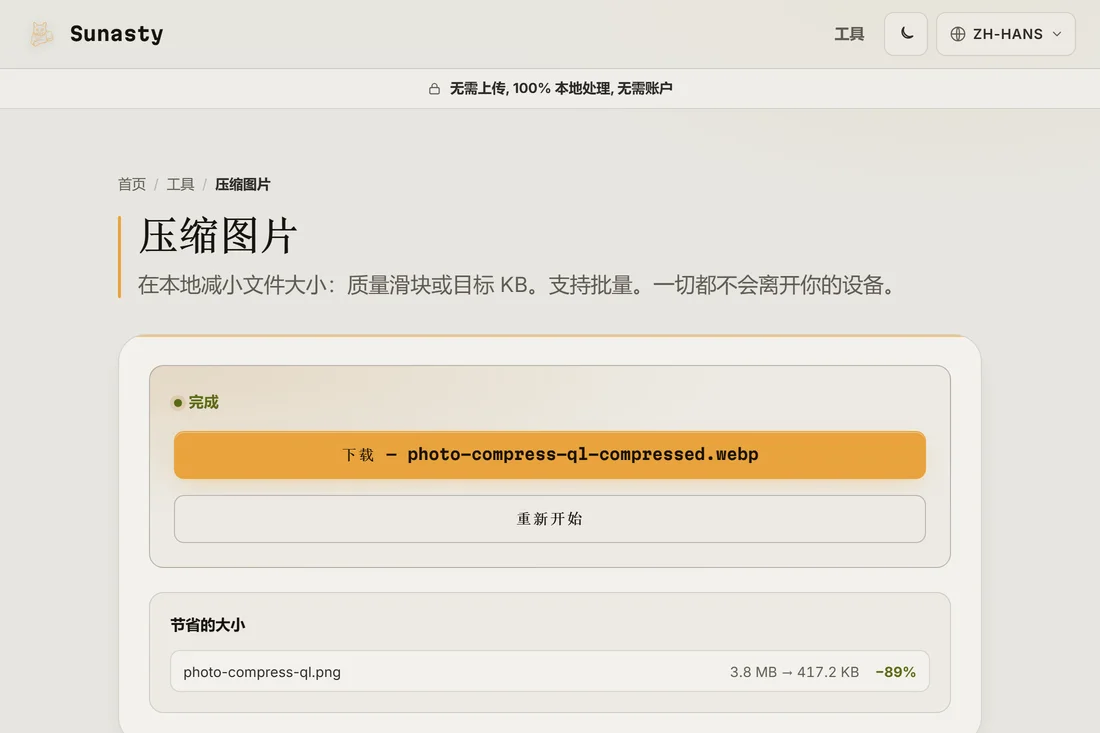Select the photo-compress-ql.png file row
Screen dimensions: 1100x733
click(x=549, y=671)
